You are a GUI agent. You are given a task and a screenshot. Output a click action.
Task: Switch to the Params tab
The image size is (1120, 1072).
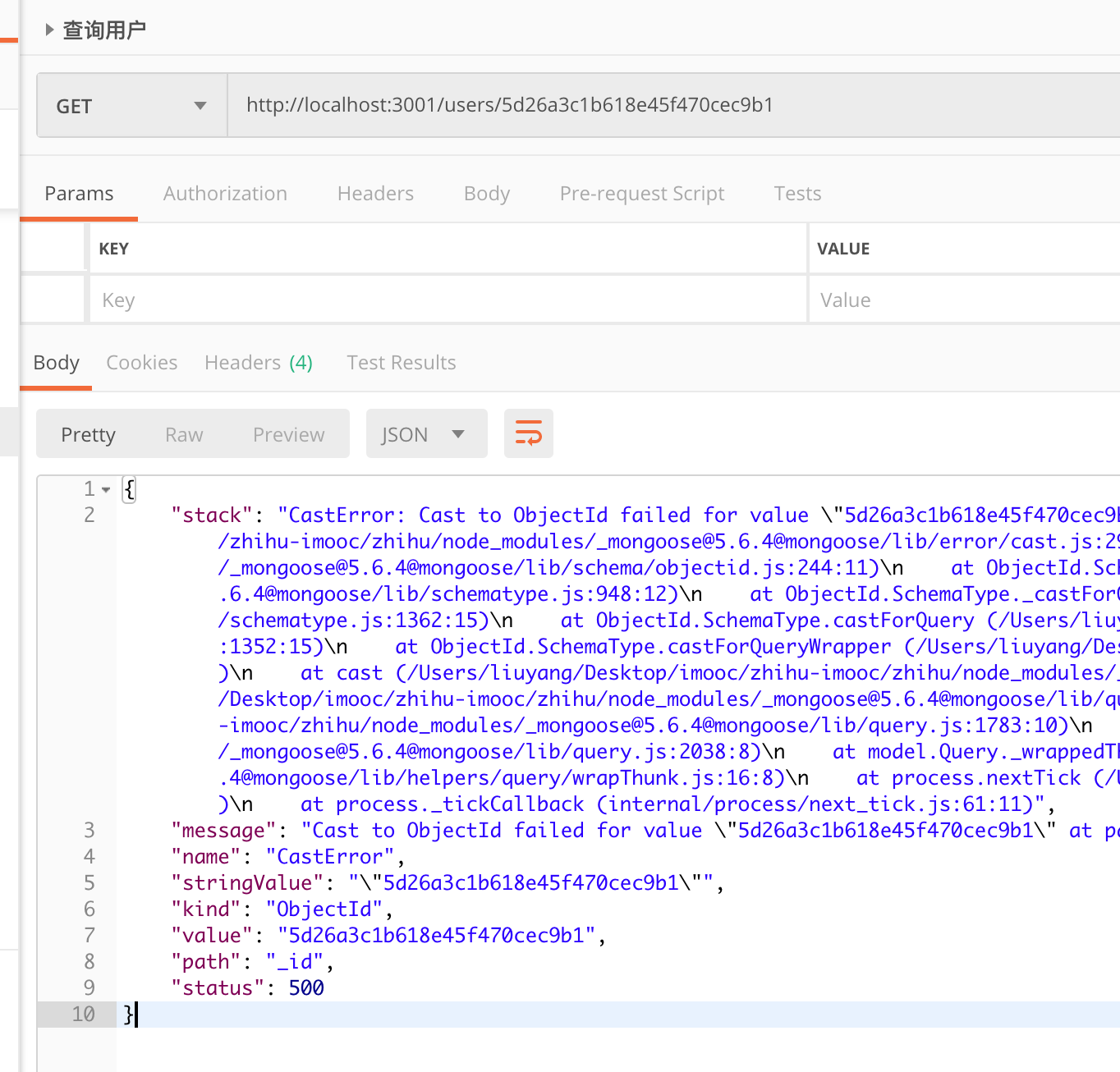click(79, 194)
